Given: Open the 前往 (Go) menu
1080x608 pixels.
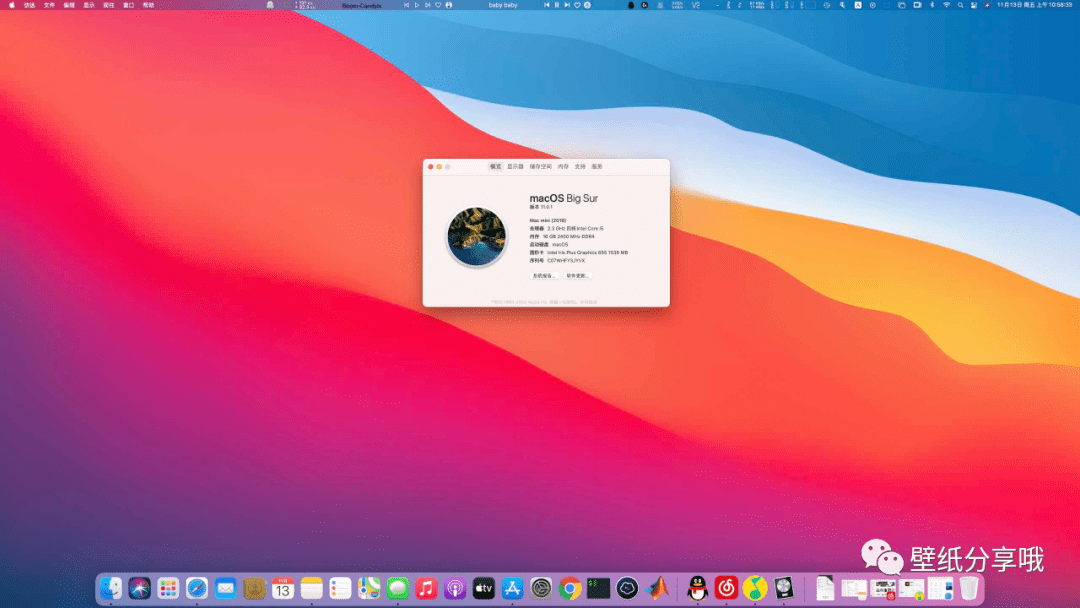Looking at the screenshot, I should tap(109, 5).
